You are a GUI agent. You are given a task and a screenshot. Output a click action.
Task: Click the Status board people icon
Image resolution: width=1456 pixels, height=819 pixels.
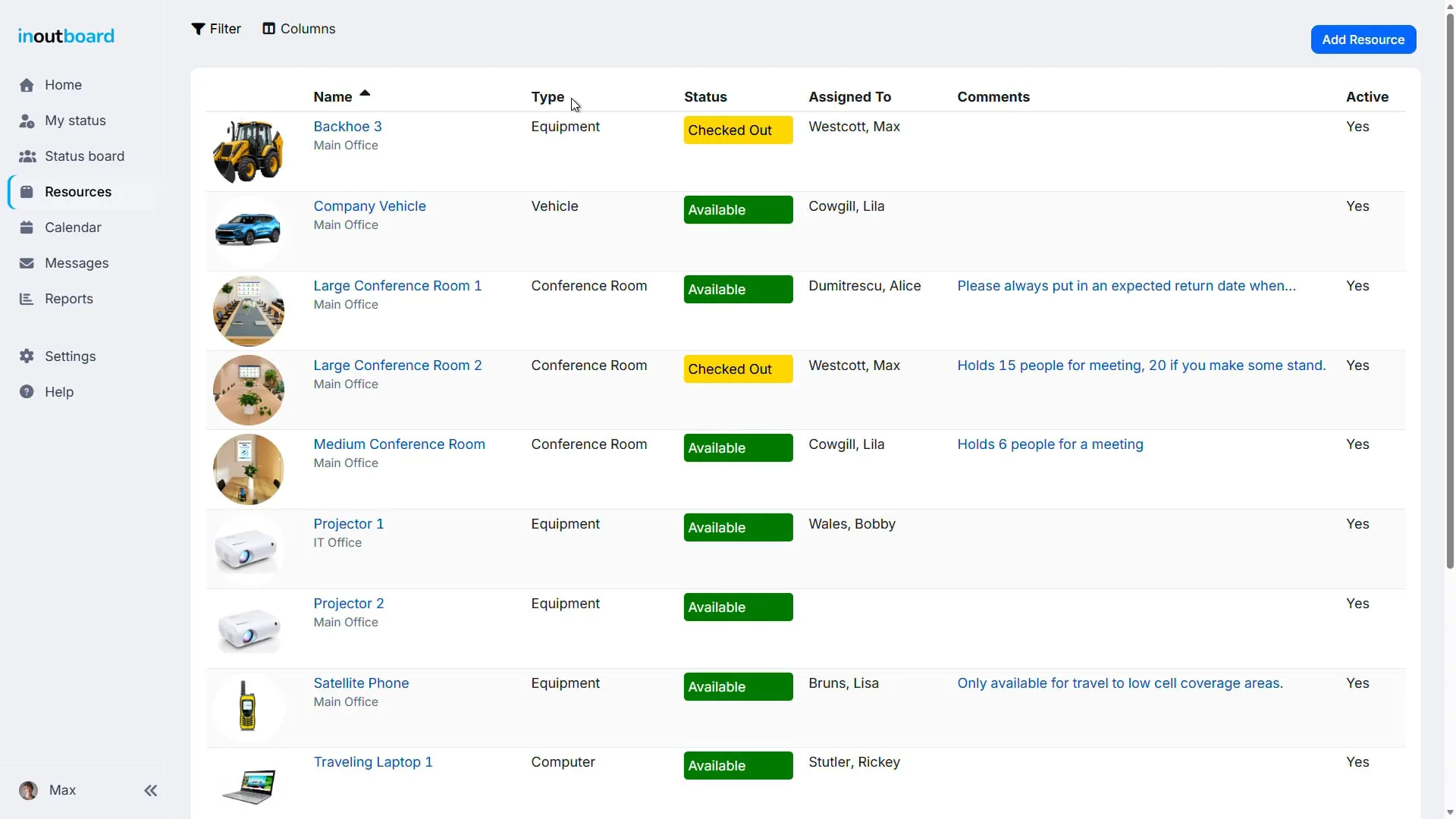[x=27, y=156]
